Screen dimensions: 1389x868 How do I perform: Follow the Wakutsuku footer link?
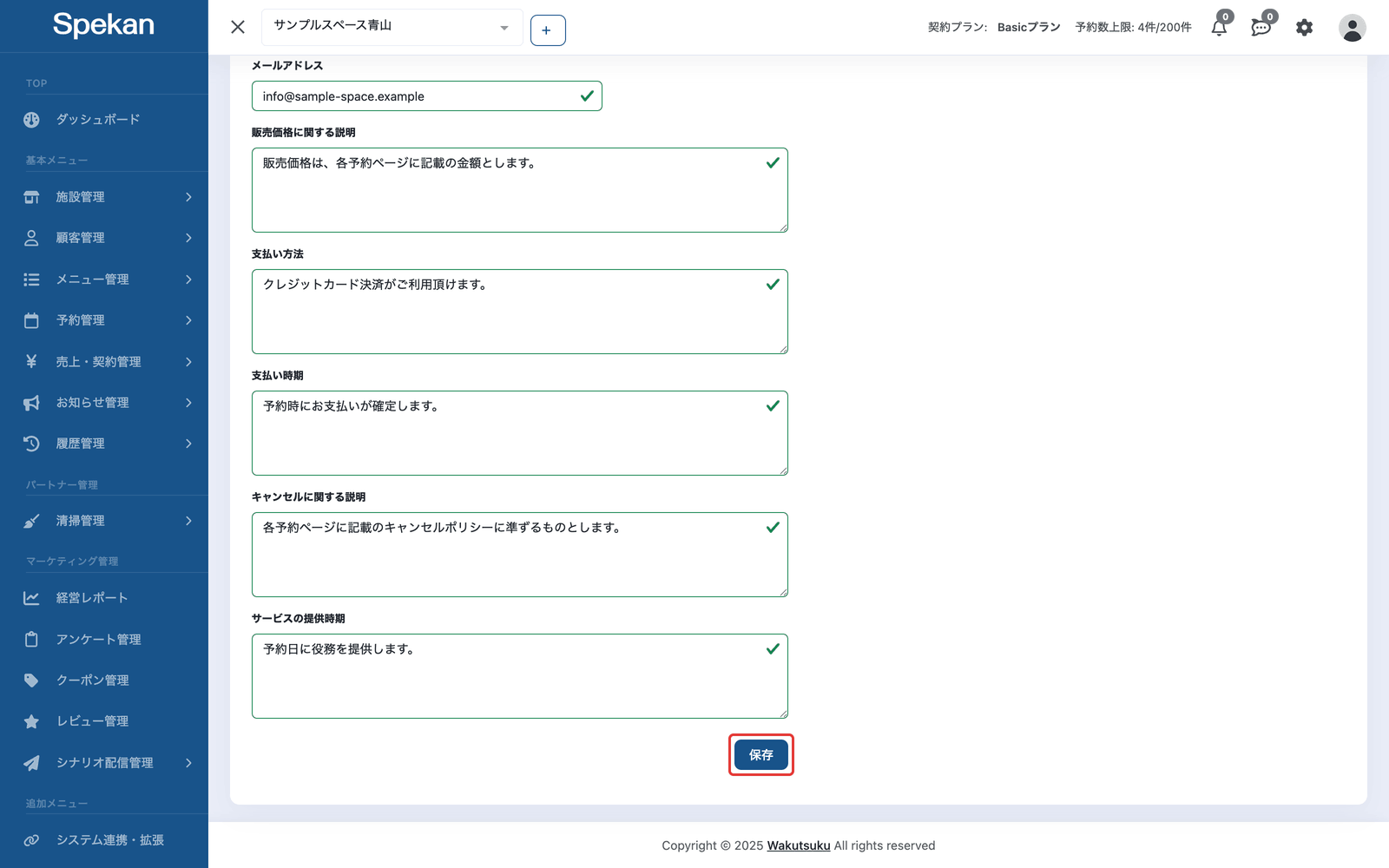coord(799,845)
